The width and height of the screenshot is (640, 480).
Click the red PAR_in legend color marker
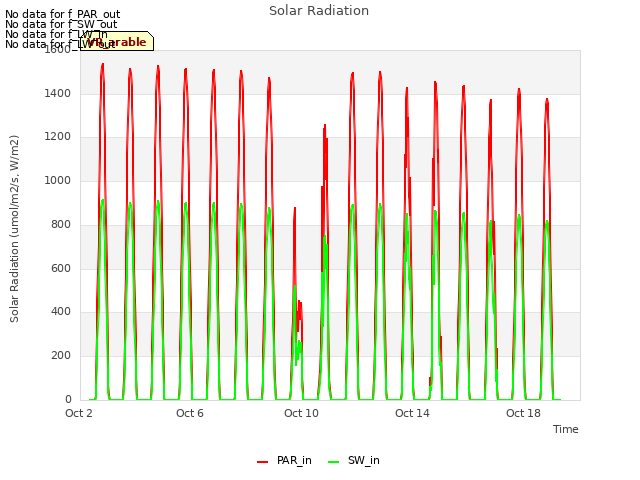pyautogui.click(x=262, y=462)
